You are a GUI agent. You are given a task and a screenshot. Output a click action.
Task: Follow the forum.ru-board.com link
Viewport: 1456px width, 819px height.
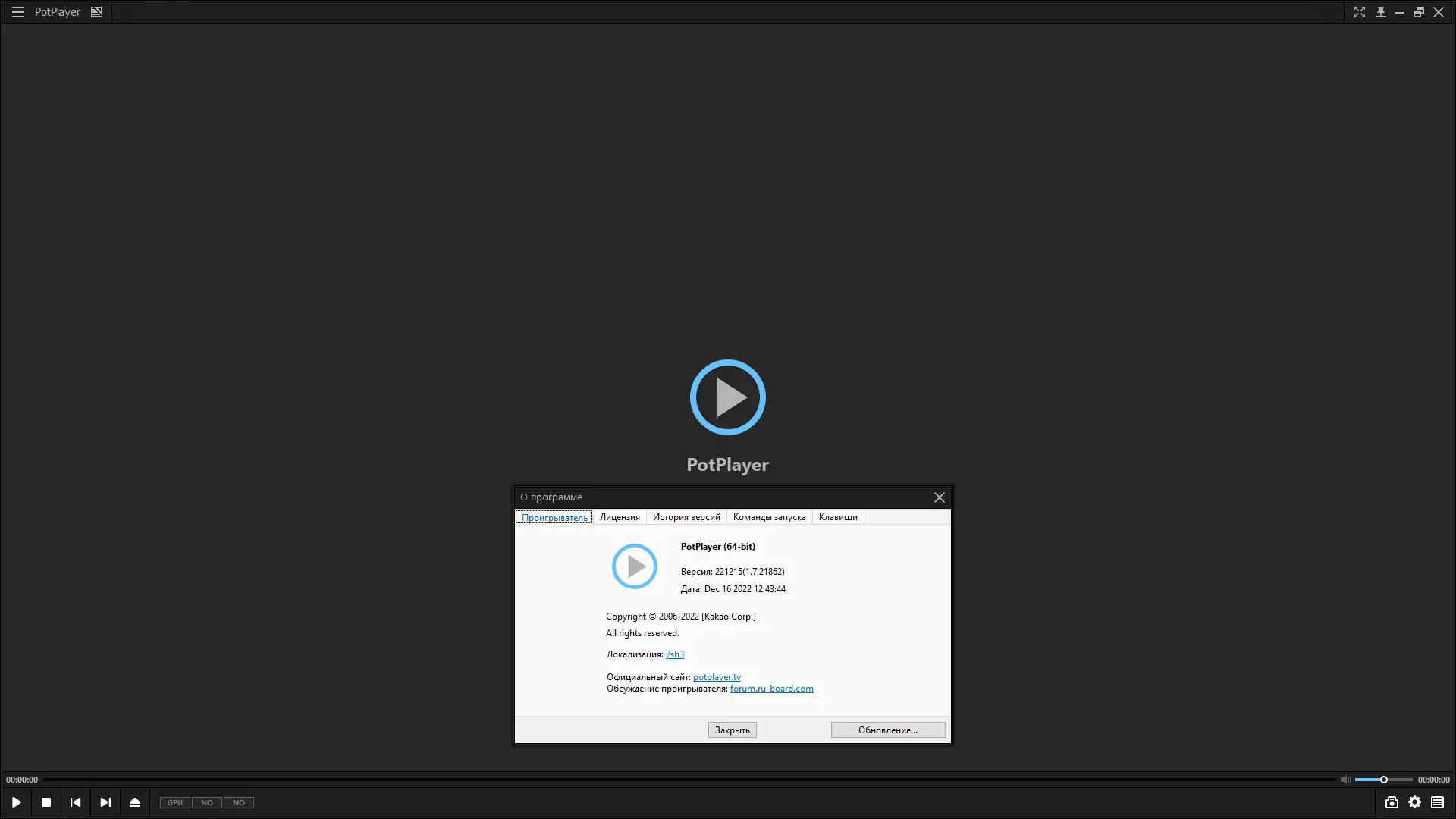(771, 689)
